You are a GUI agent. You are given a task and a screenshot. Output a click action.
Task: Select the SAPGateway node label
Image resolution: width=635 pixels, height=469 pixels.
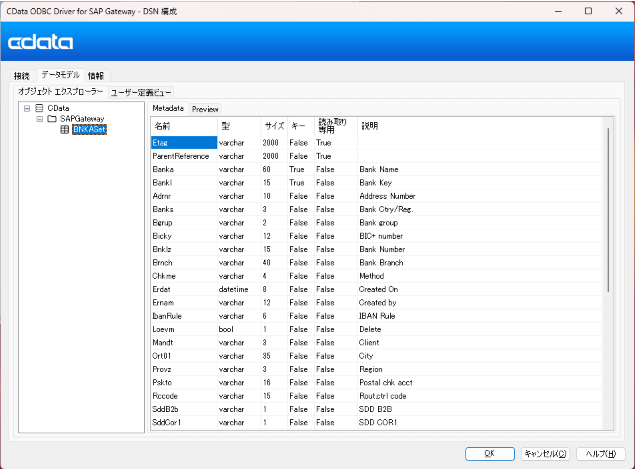(82, 119)
